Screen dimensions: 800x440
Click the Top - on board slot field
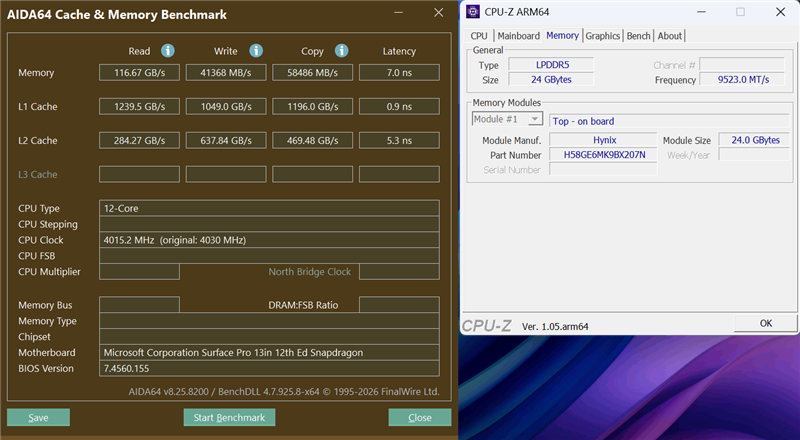click(669, 121)
